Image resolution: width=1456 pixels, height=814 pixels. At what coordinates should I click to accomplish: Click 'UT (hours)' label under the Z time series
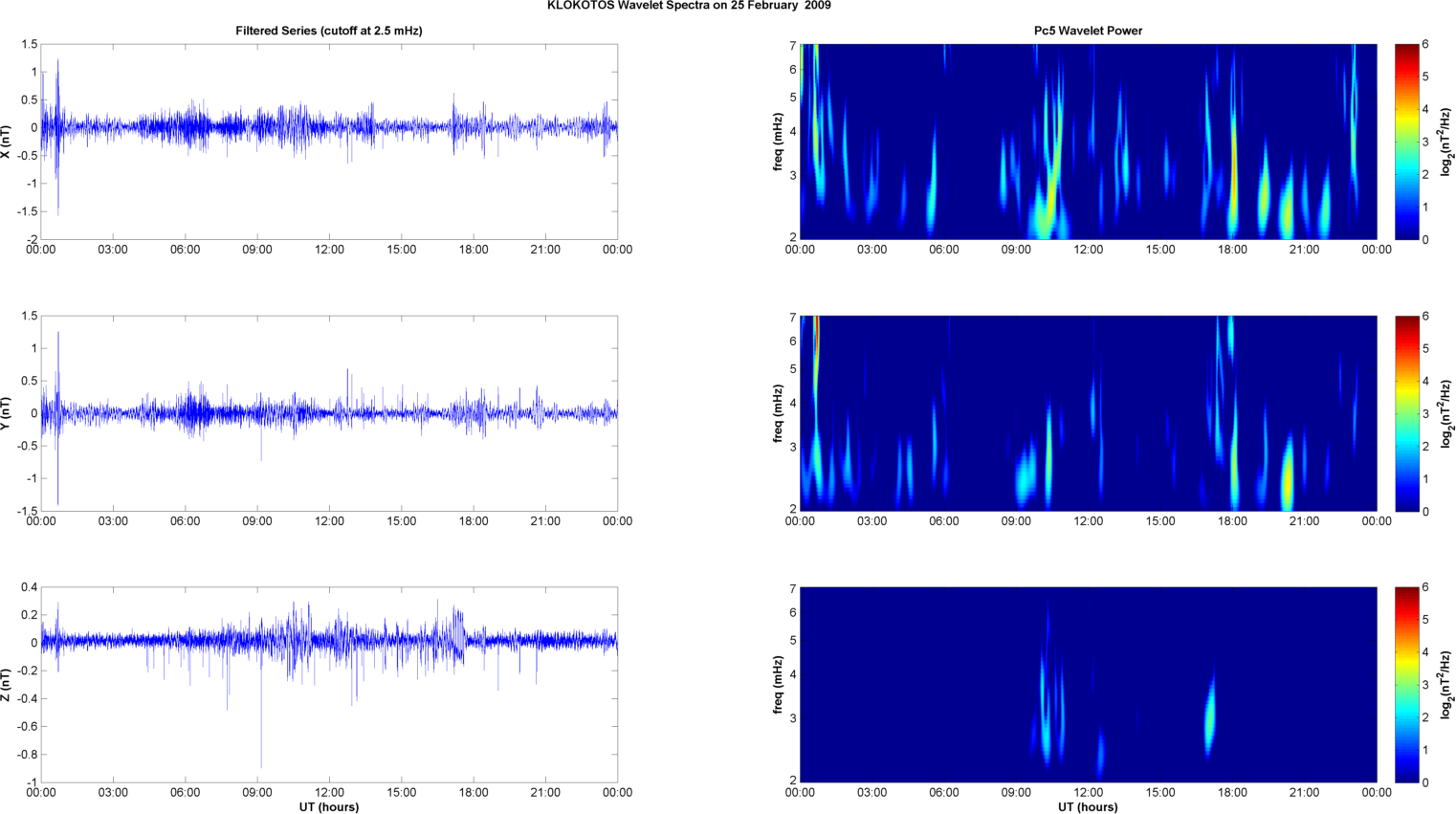(x=329, y=806)
